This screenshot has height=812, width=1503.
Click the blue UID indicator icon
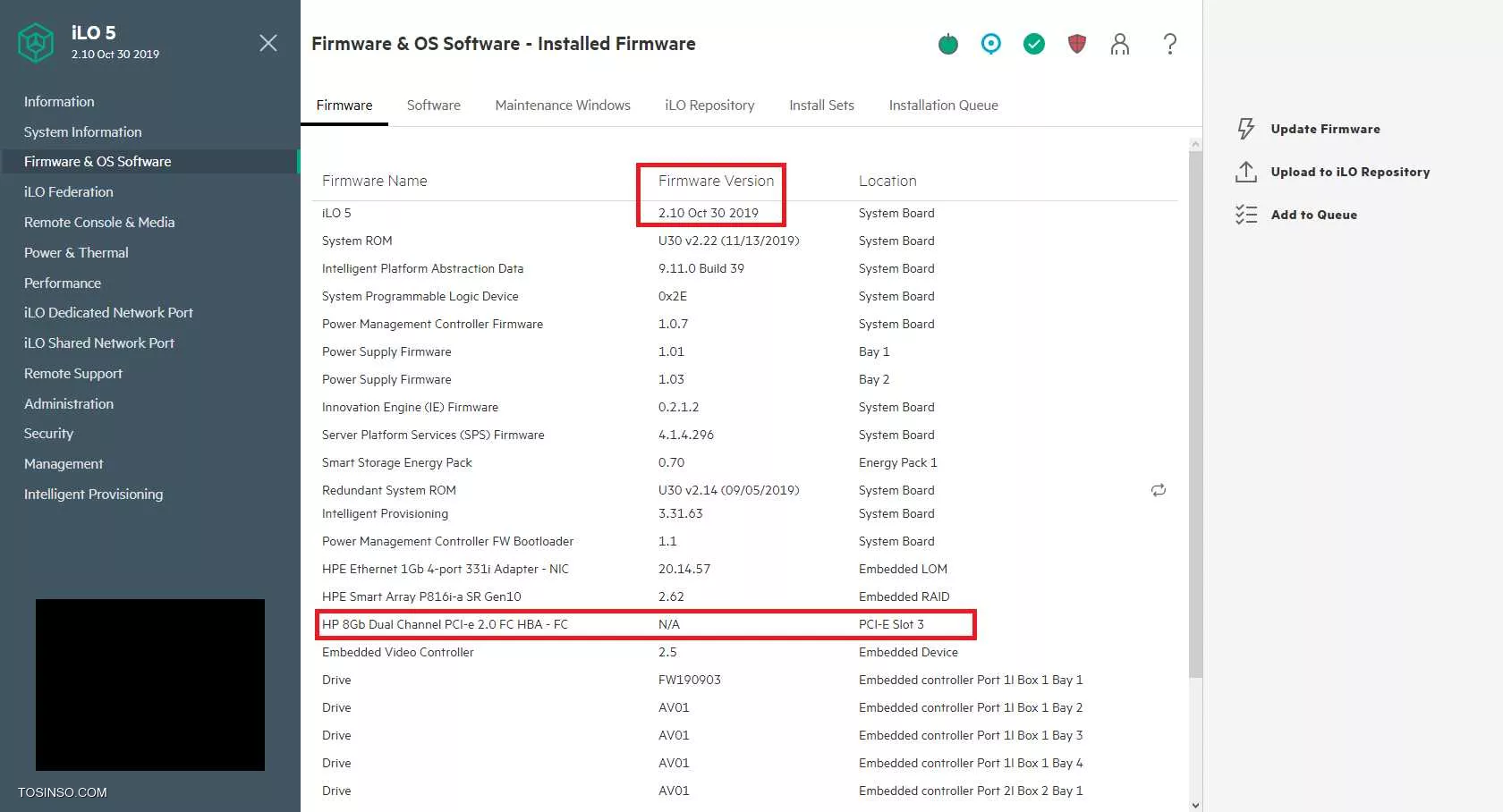coord(991,44)
